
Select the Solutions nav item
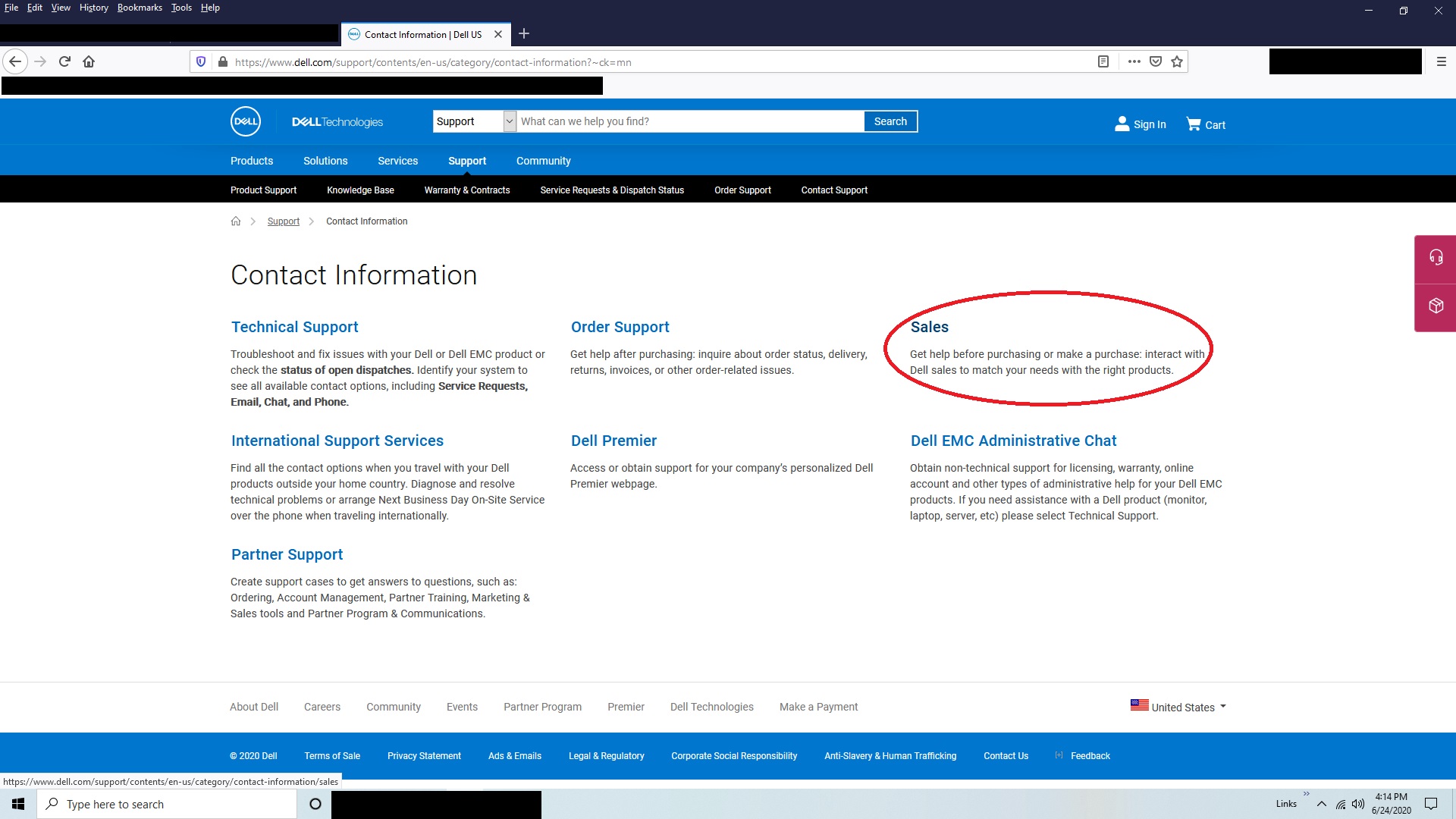point(325,161)
